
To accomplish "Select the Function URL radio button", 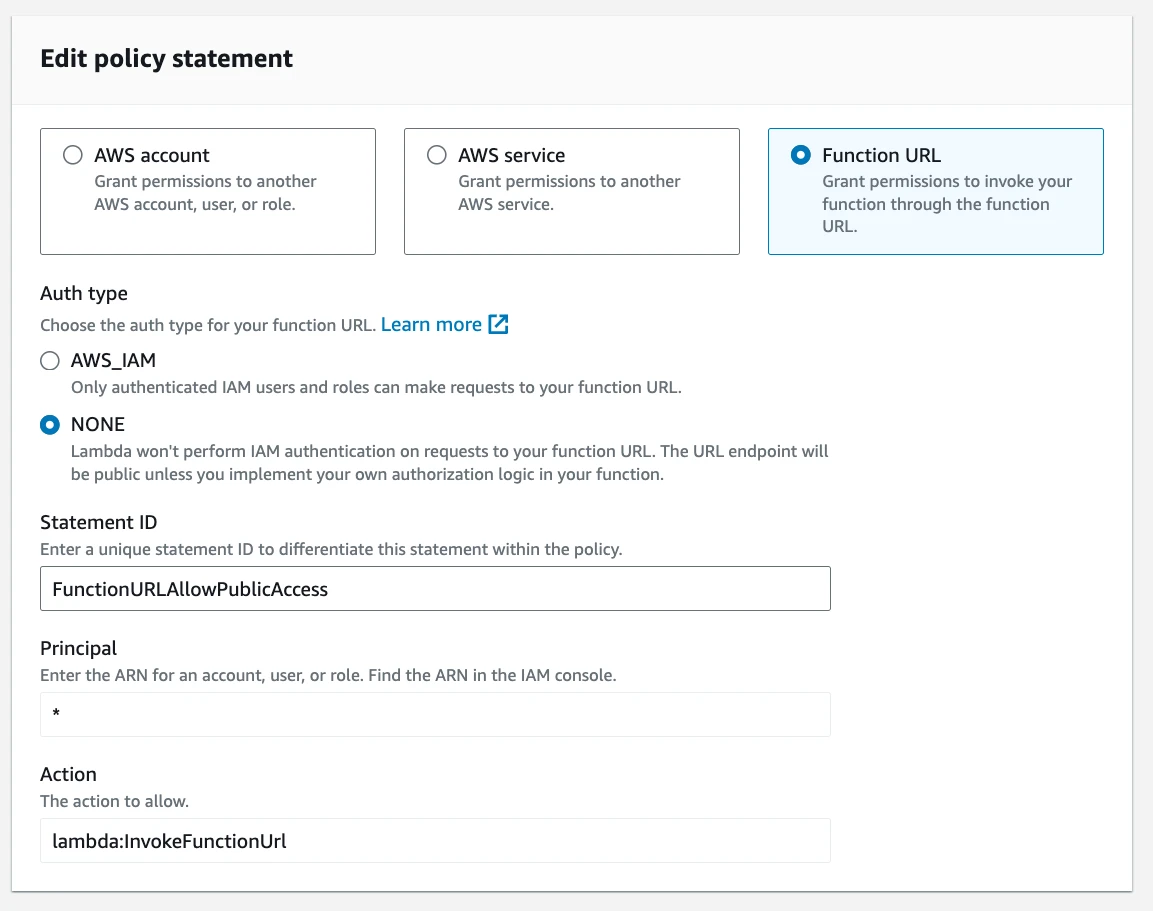I will tap(800, 155).
